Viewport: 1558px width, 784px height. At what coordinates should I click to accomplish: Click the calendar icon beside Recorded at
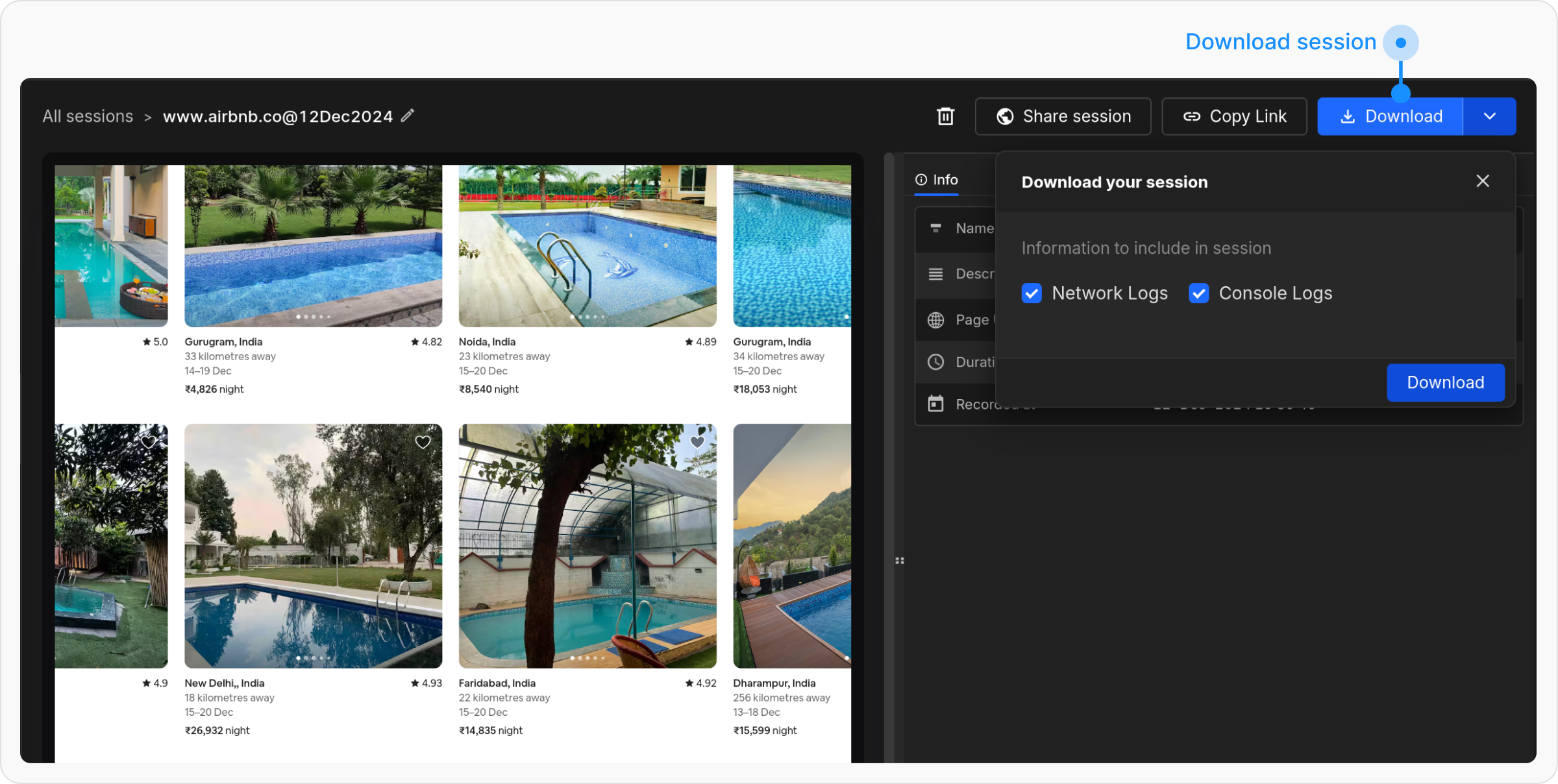tap(935, 404)
